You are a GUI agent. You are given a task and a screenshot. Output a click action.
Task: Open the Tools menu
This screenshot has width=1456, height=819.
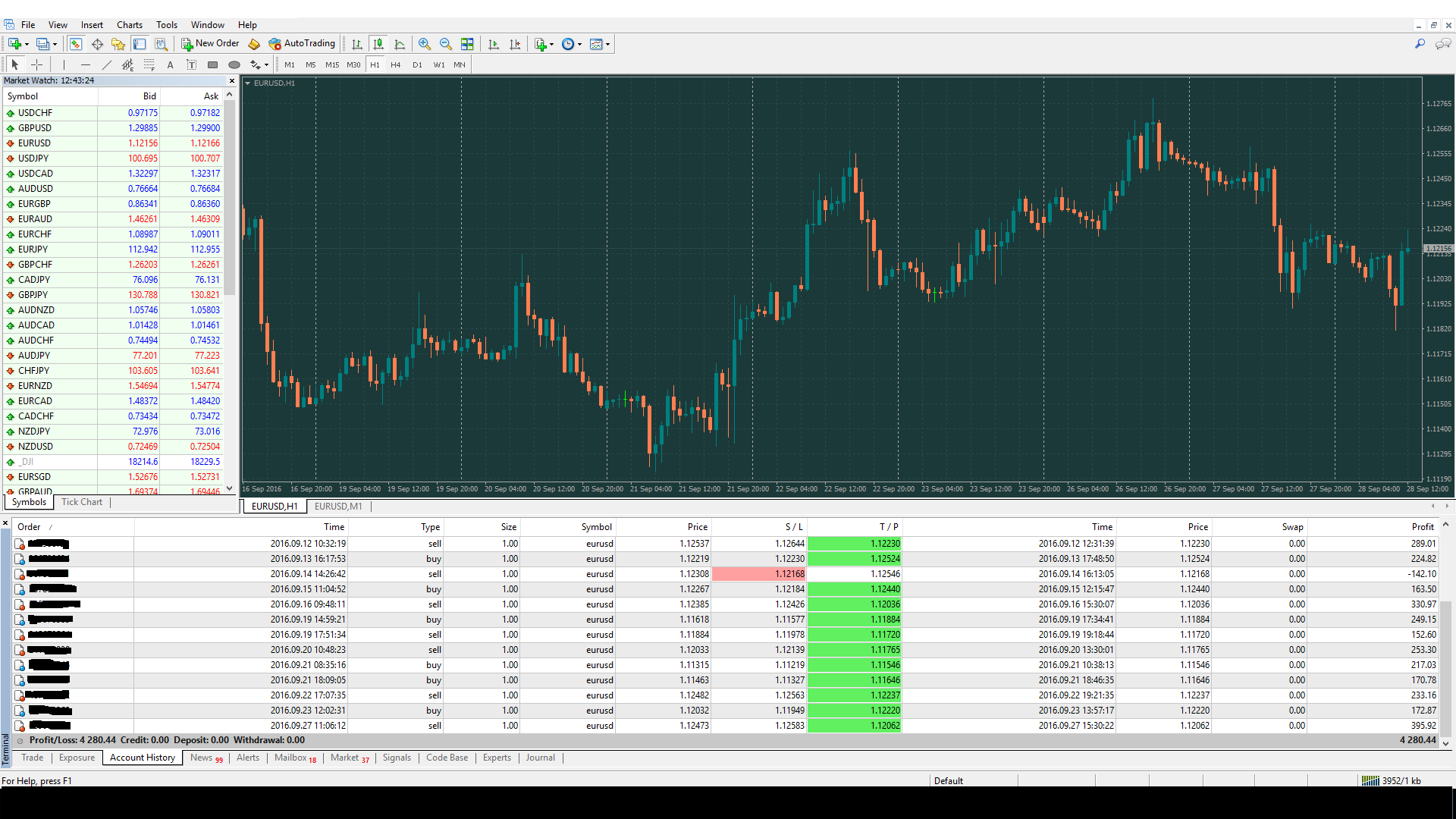pos(165,24)
